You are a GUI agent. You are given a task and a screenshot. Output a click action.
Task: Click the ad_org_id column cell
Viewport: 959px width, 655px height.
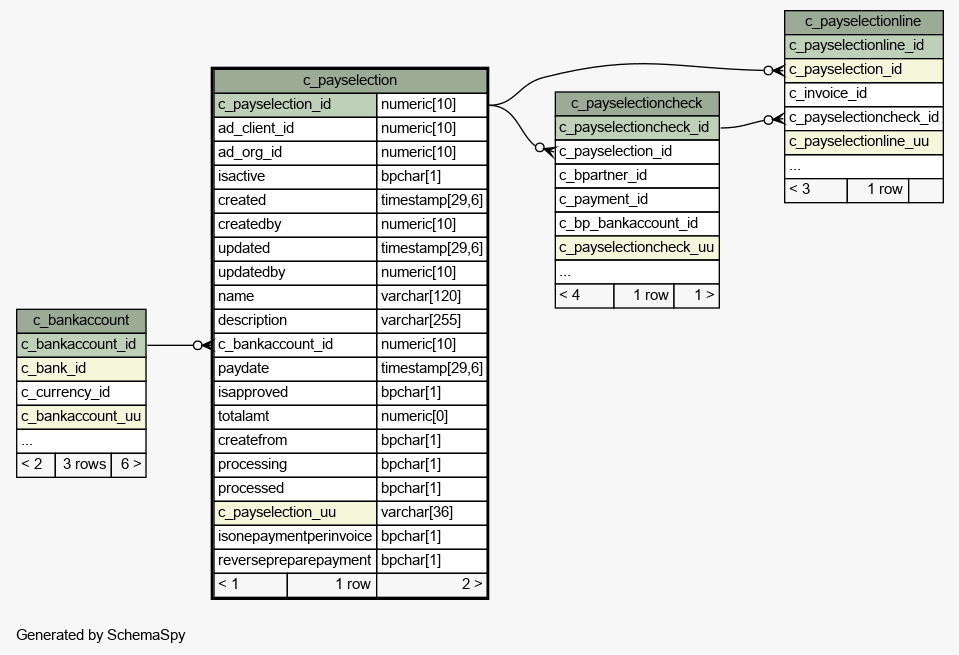[x=295, y=152]
